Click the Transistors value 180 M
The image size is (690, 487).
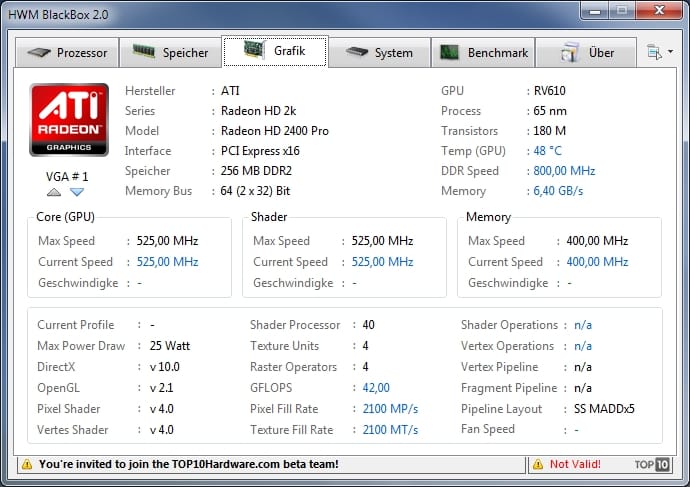coord(549,131)
